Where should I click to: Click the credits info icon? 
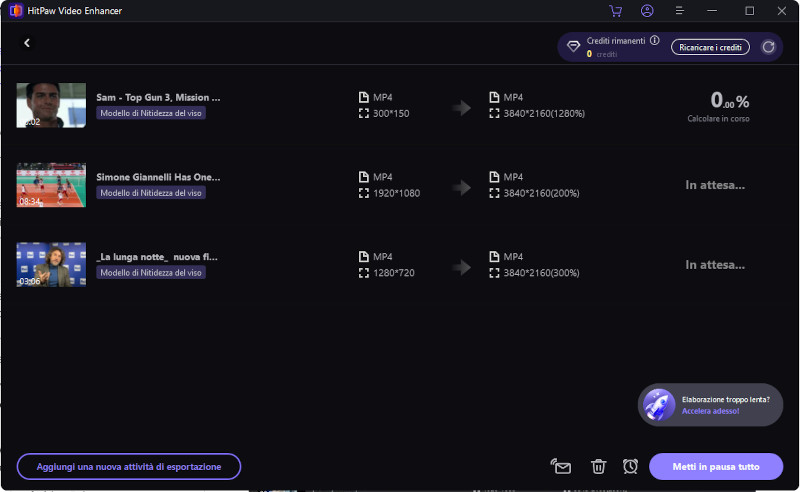[x=654, y=41]
